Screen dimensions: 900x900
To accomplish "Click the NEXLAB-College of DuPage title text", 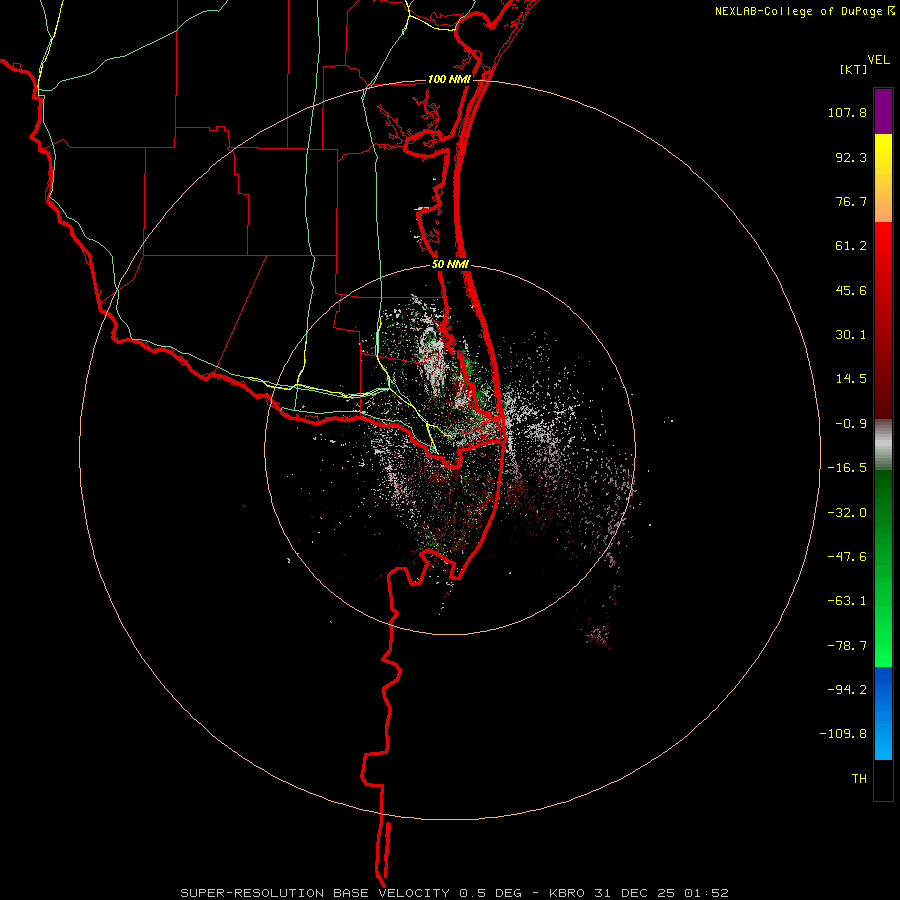I will (x=798, y=11).
